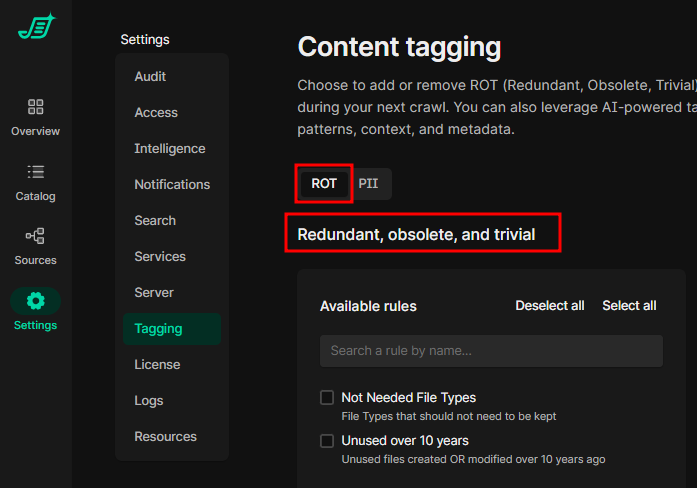Open the License settings section
Image resolution: width=697 pixels, height=488 pixels.
[x=157, y=365]
